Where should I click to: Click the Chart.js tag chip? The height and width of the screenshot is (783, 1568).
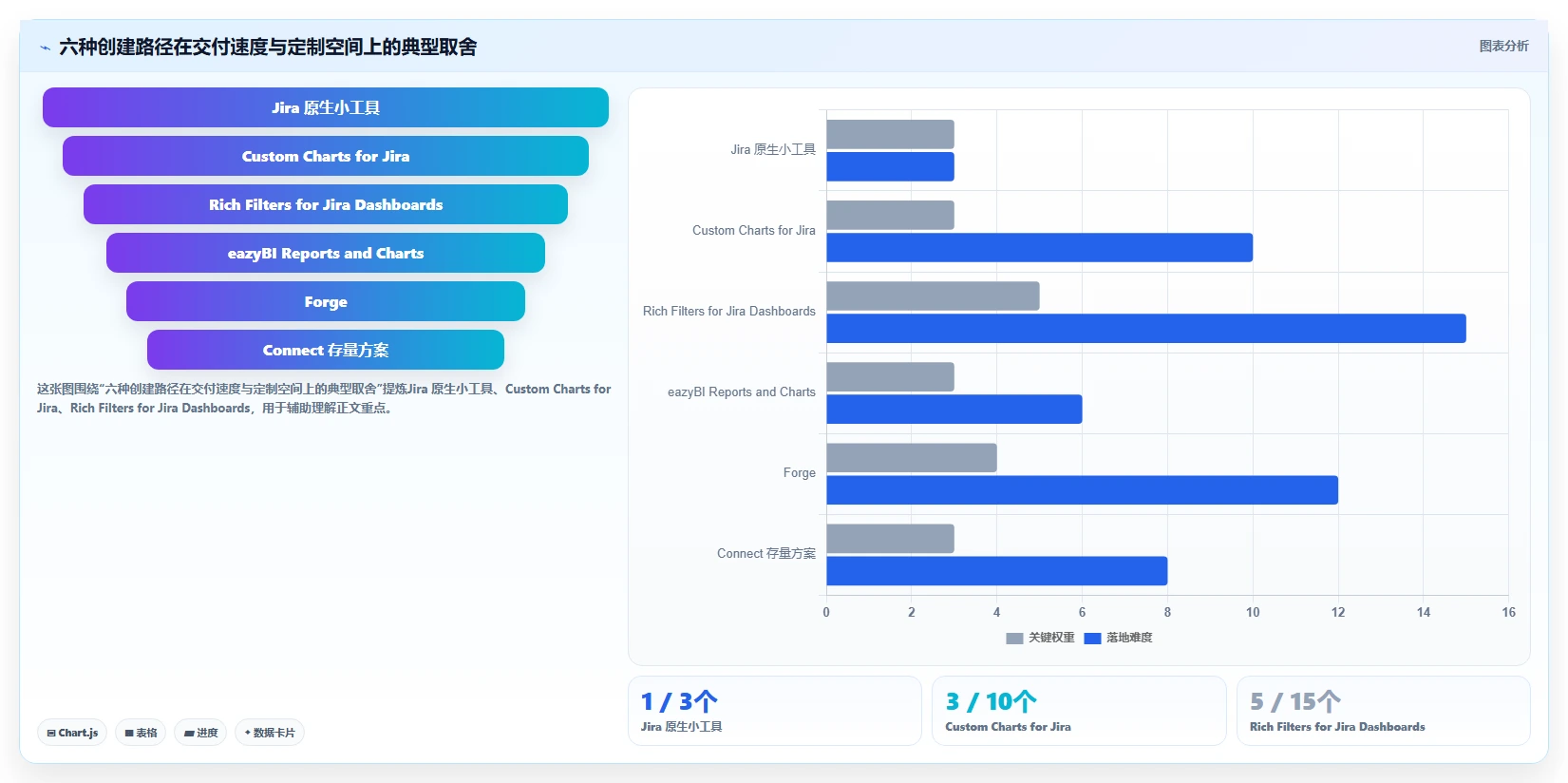(x=72, y=733)
